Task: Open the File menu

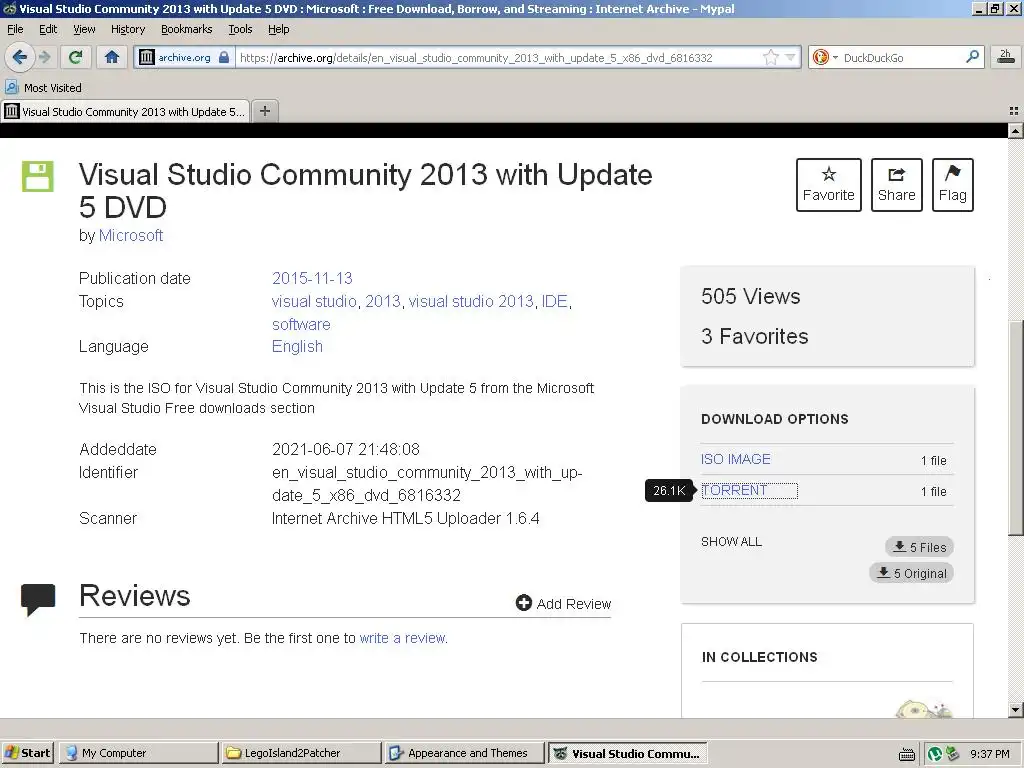Action: point(15,29)
